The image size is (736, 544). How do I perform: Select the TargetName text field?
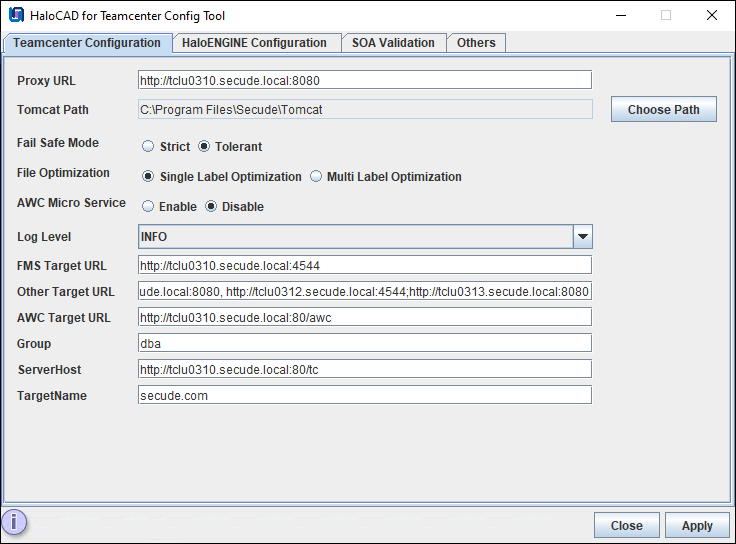tap(365, 395)
